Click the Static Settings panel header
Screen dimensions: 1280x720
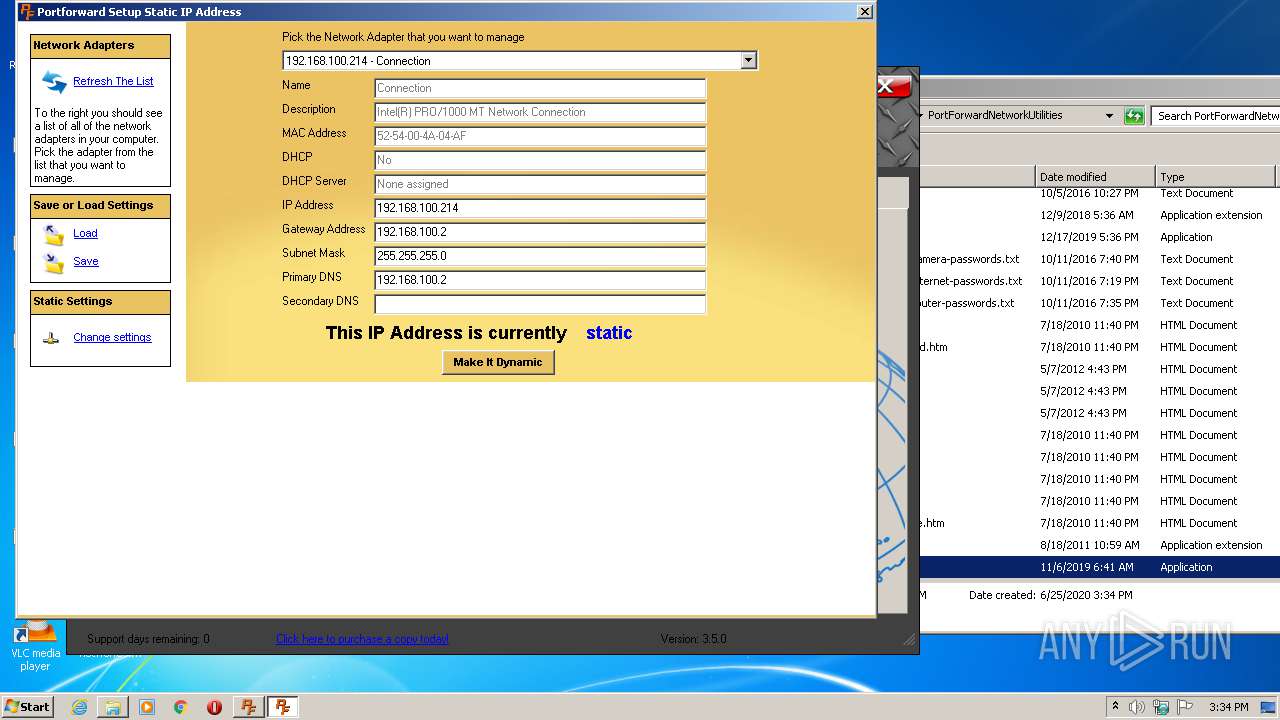click(100, 302)
